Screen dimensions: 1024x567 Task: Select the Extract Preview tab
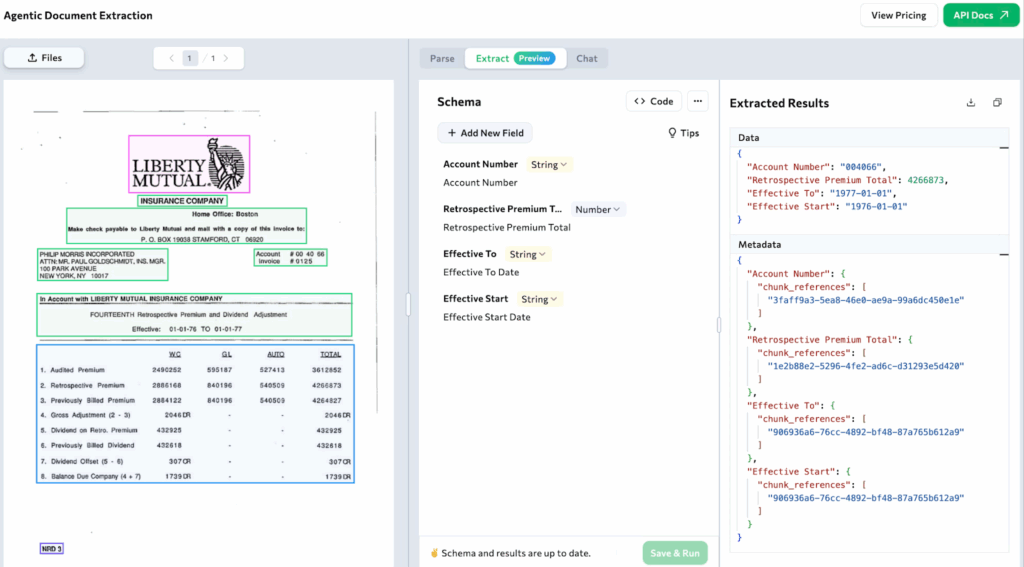(515, 58)
